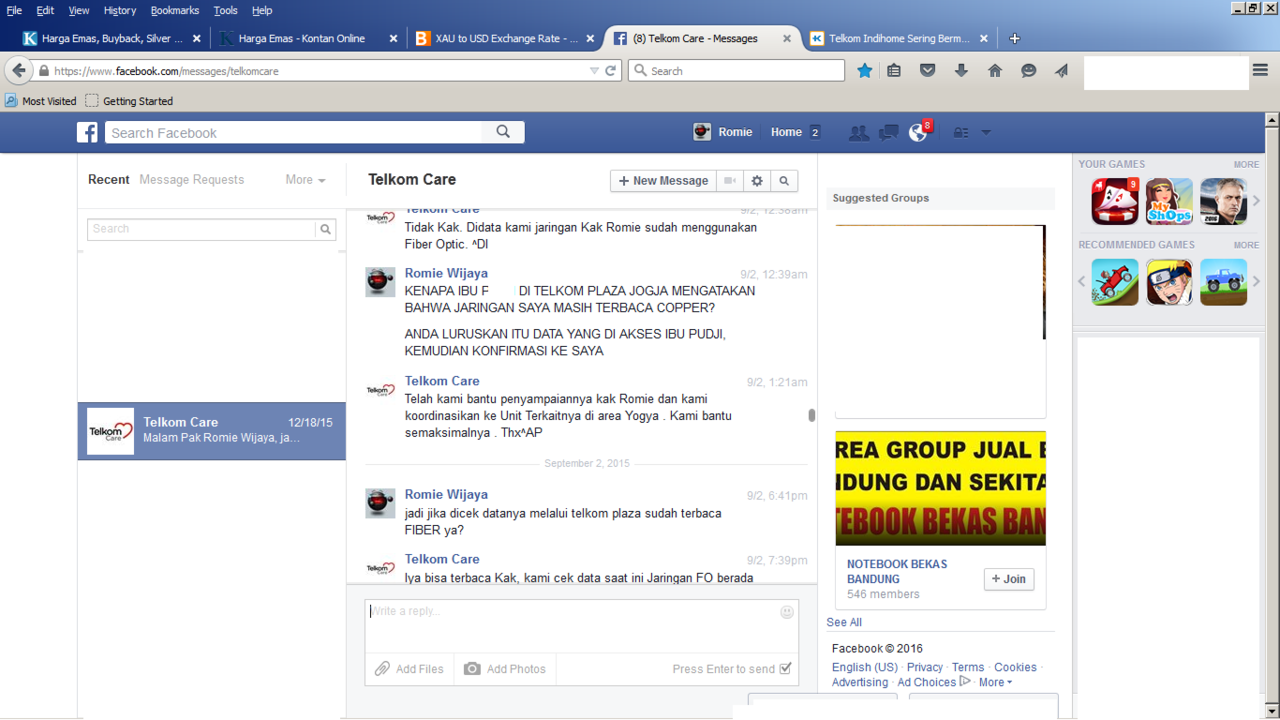Image resolution: width=1280 pixels, height=720 pixels.
Task: Bookmark this page with the star icon
Action: (865, 71)
